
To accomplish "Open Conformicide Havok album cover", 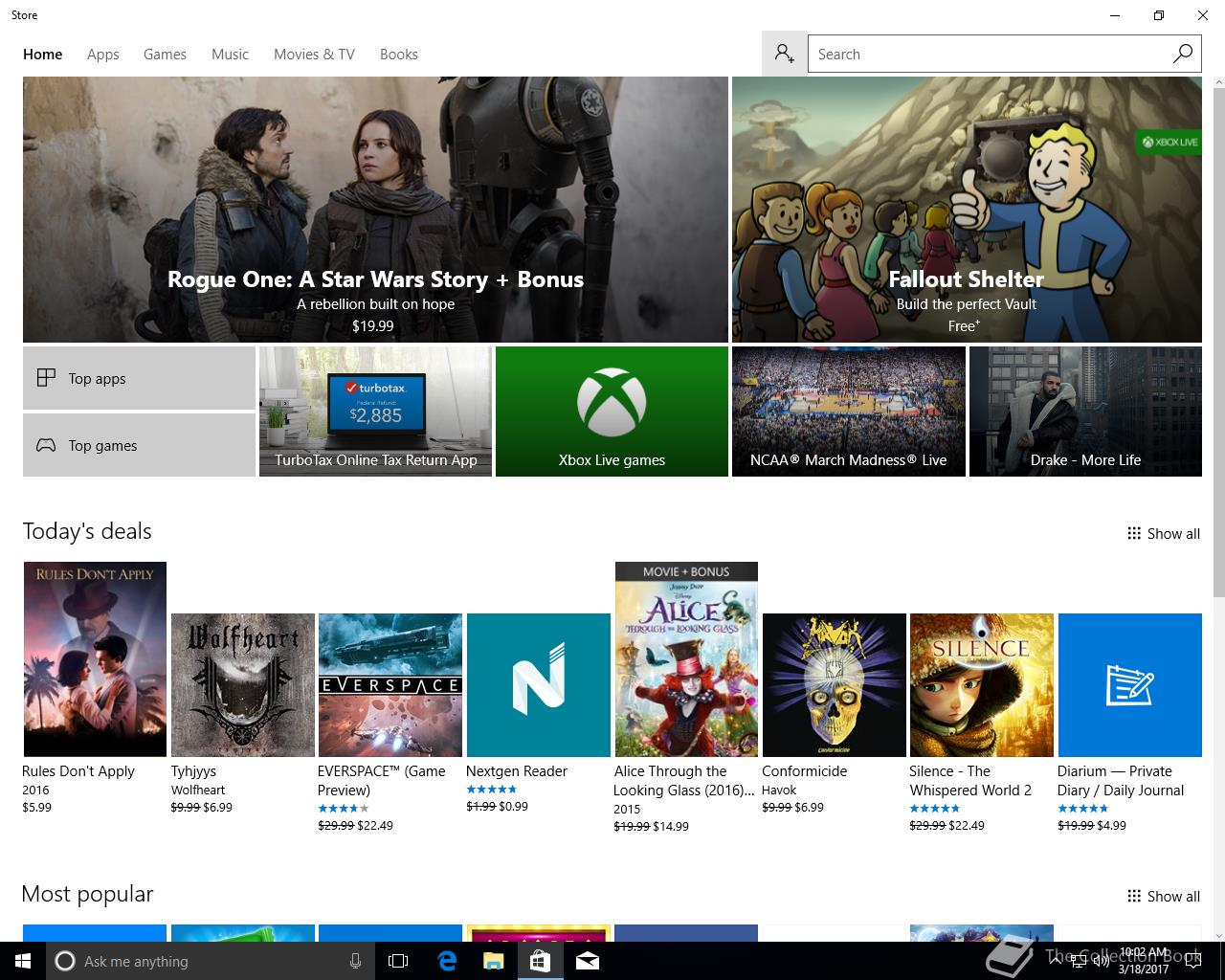I will 835,685.
